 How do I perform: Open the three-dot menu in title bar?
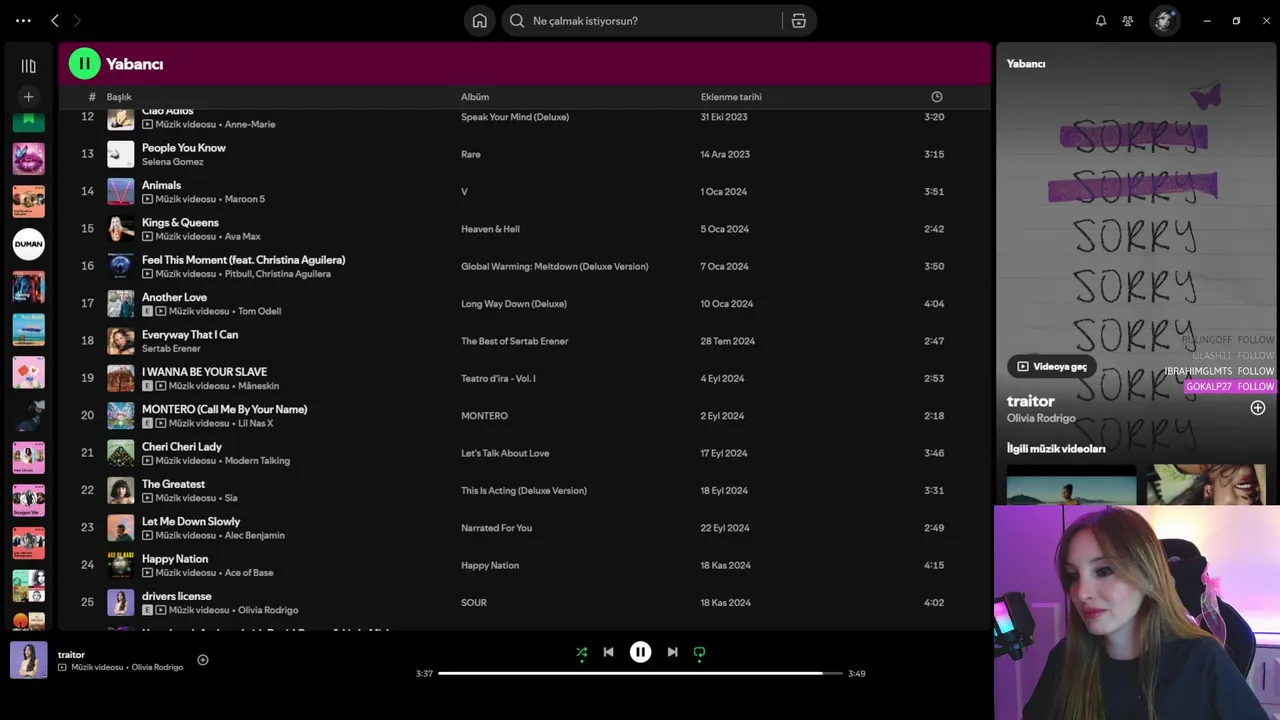[x=23, y=20]
